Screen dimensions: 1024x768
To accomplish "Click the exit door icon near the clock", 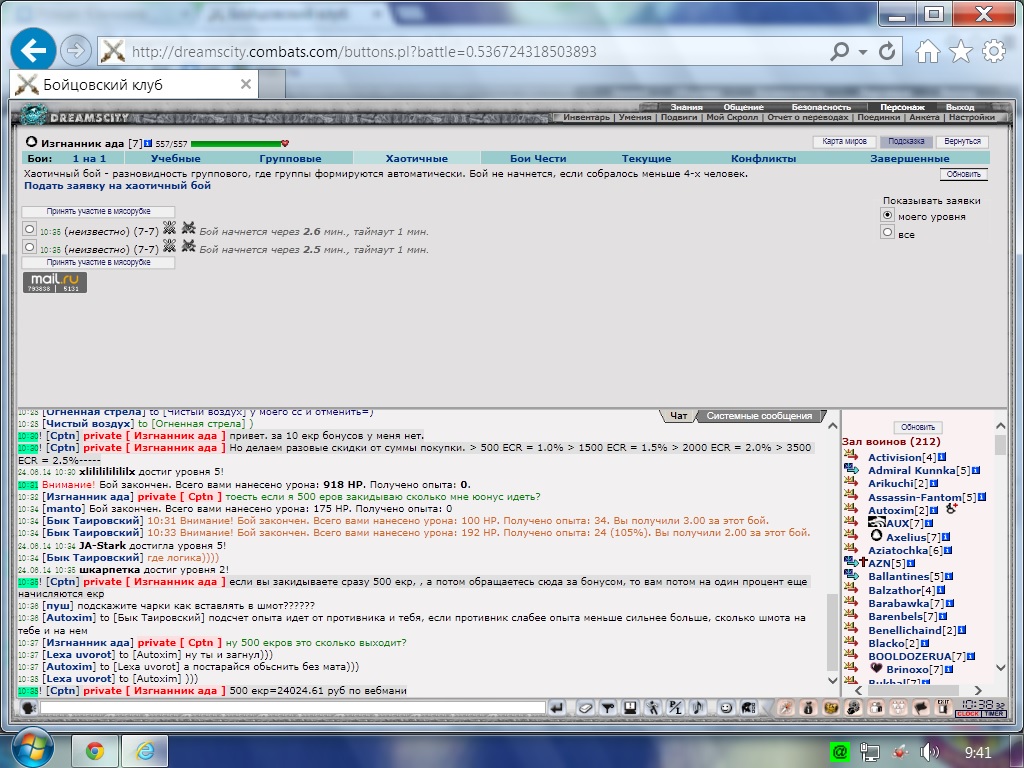I will [943, 707].
